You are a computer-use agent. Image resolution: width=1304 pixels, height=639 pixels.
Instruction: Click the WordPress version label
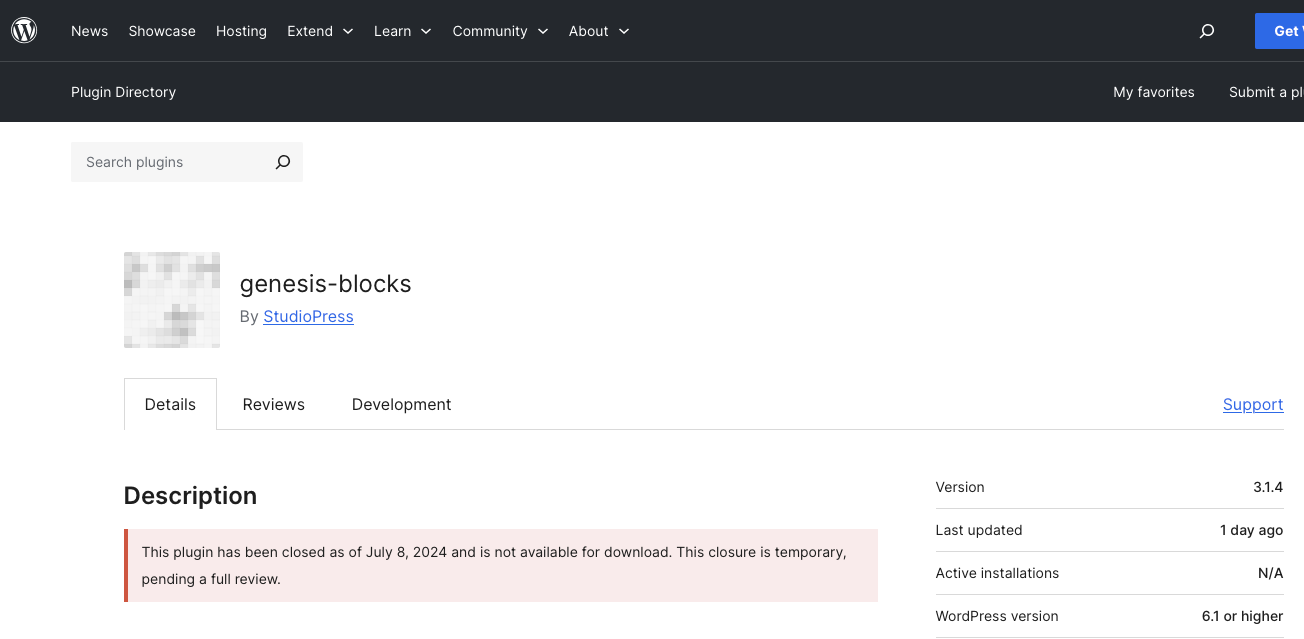click(997, 616)
